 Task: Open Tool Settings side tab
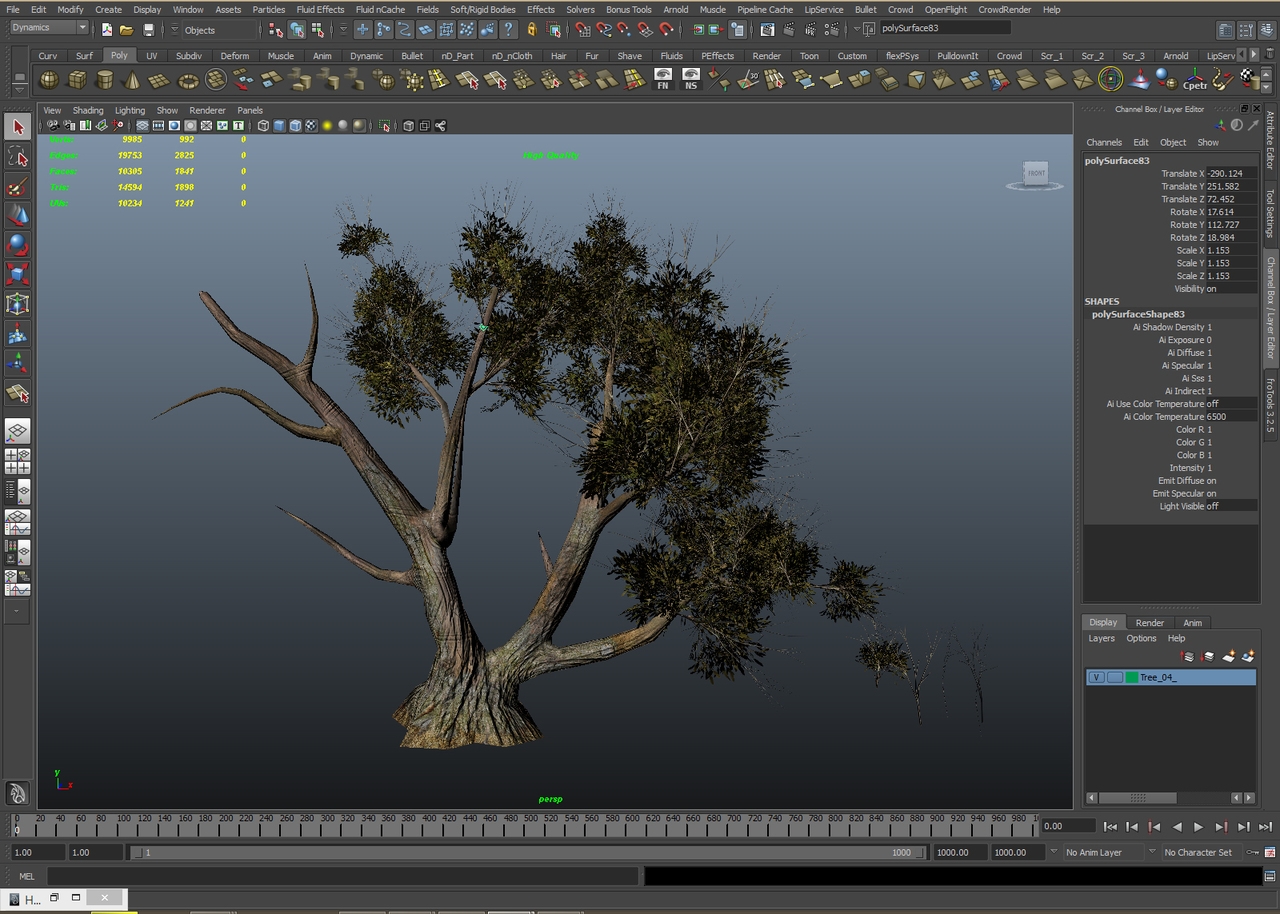[1270, 213]
